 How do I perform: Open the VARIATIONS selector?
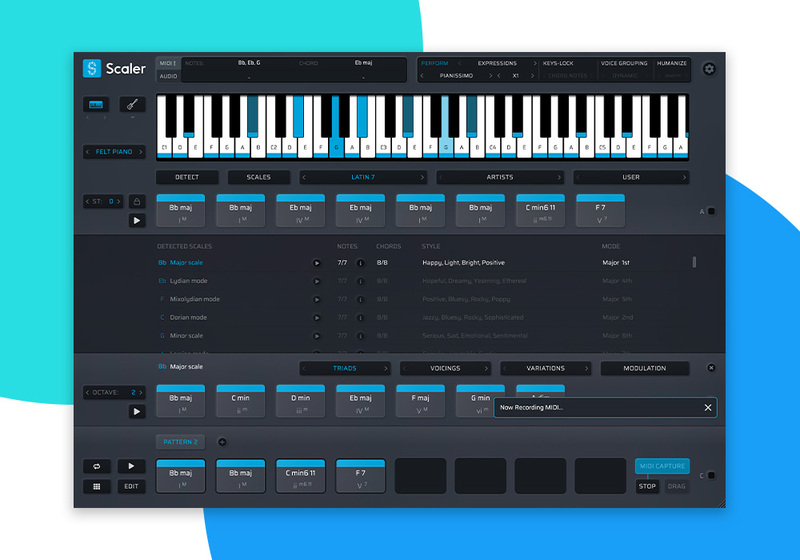(545, 368)
